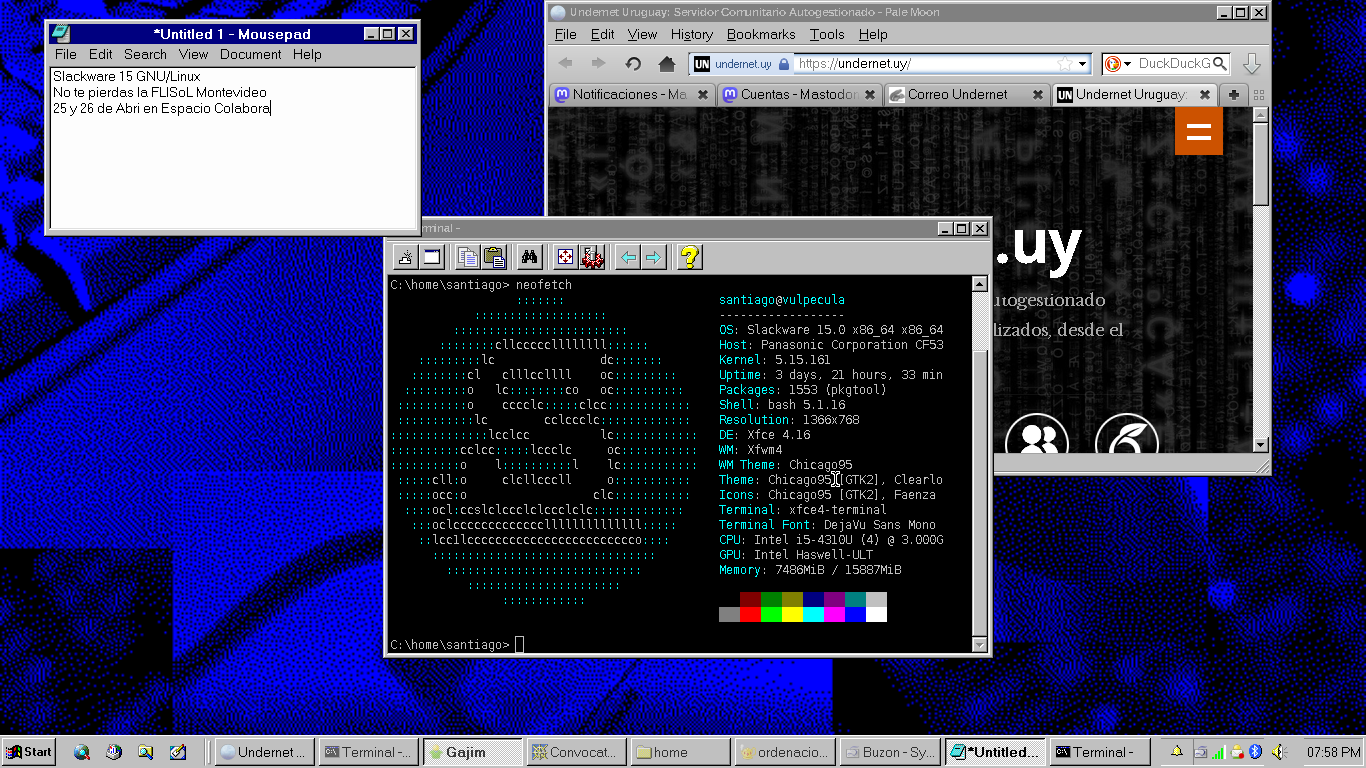Switch to the Correo Undernet tab
Image resolution: width=1366 pixels, height=768 pixels.
[x=957, y=94]
